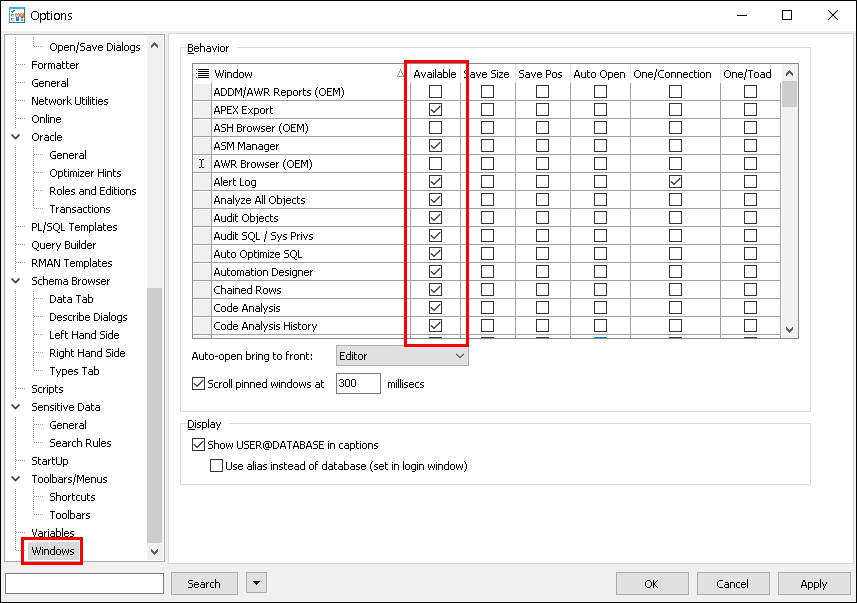Click the grid column chooser icon beside Window header
The height and width of the screenshot is (603, 857).
coord(202,74)
